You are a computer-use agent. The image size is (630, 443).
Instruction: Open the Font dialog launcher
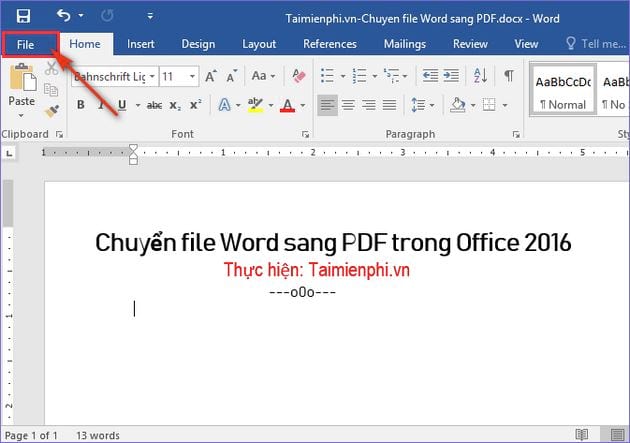click(305, 135)
